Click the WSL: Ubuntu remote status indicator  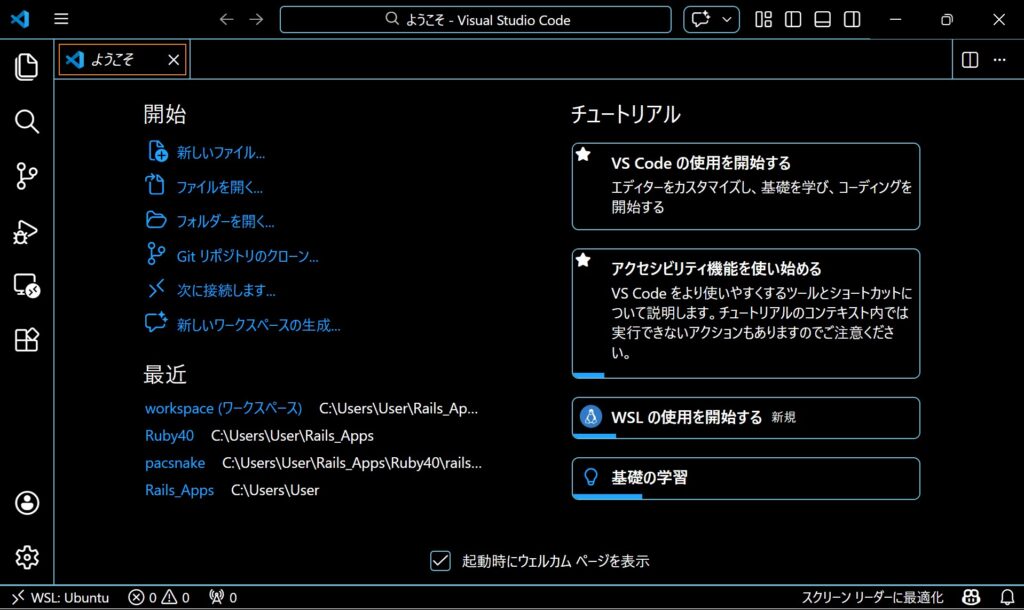60,597
